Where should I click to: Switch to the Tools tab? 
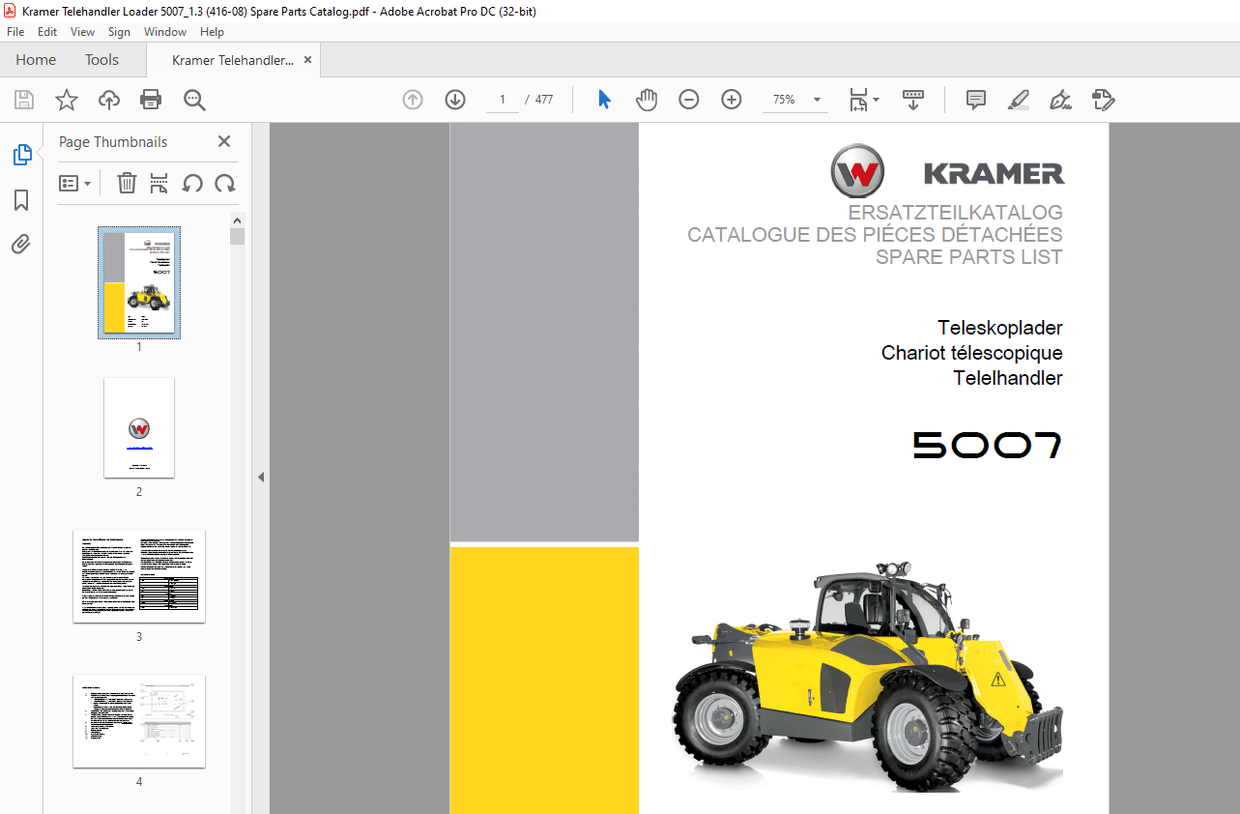(x=101, y=60)
